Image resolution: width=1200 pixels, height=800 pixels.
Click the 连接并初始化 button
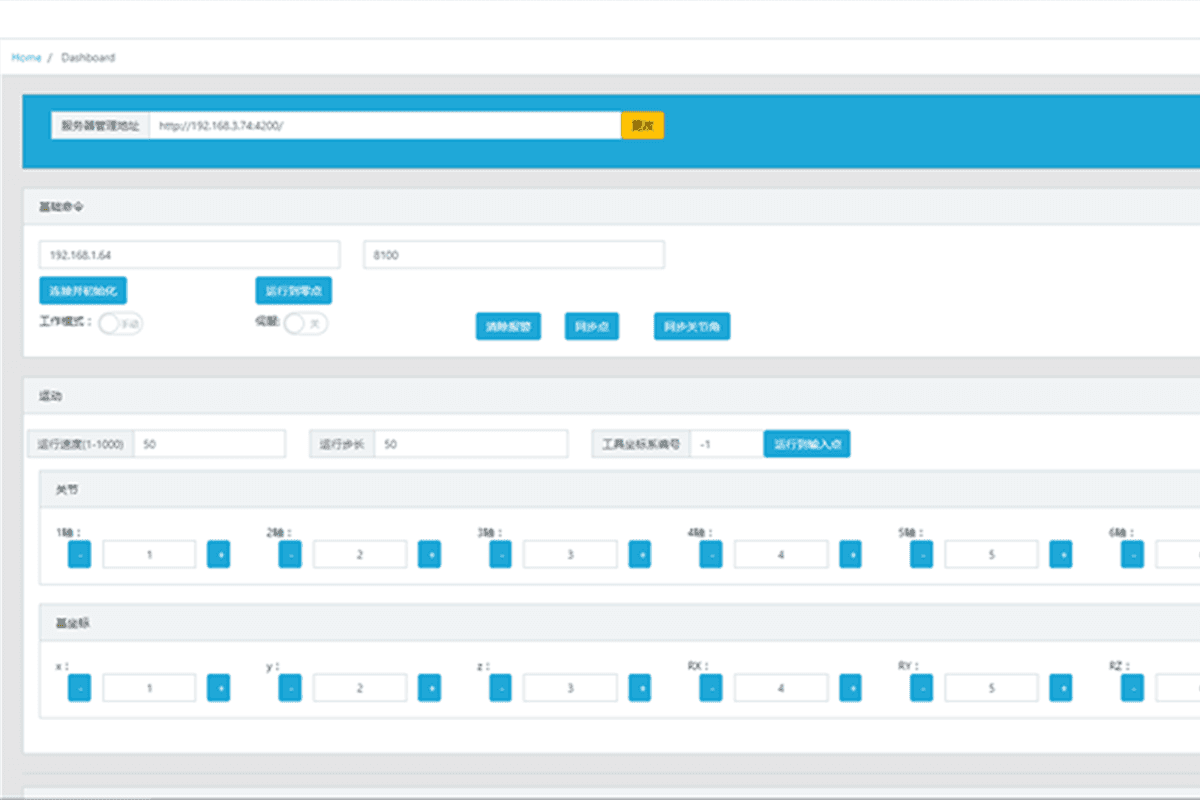[83, 290]
